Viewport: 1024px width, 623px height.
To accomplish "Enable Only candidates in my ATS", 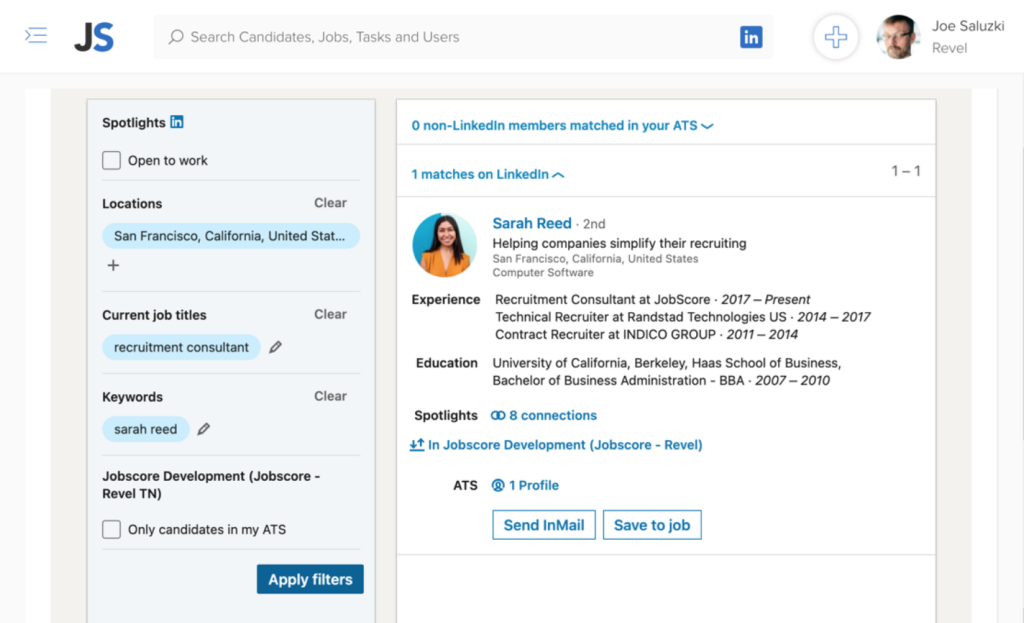I will 112,529.
